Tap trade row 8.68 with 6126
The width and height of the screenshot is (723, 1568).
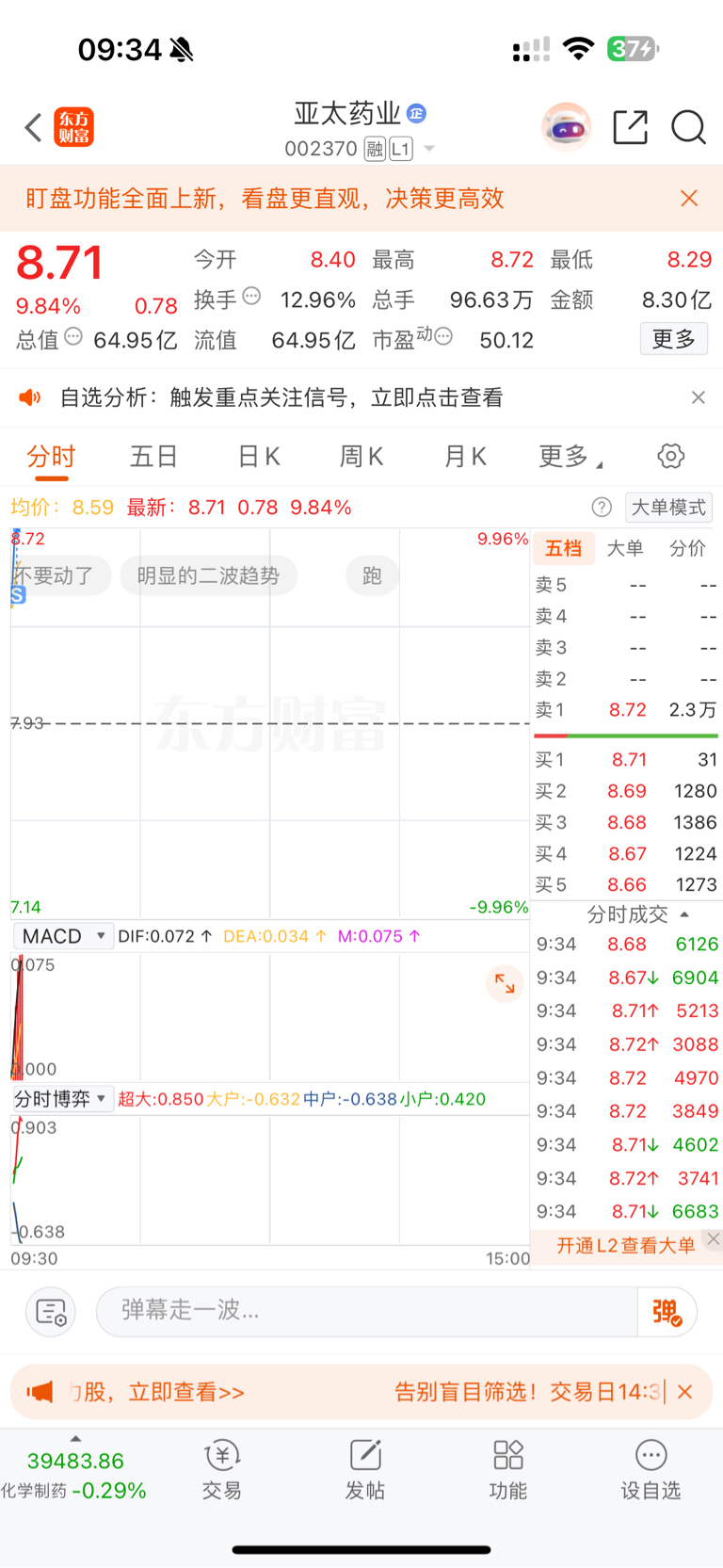point(627,944)
